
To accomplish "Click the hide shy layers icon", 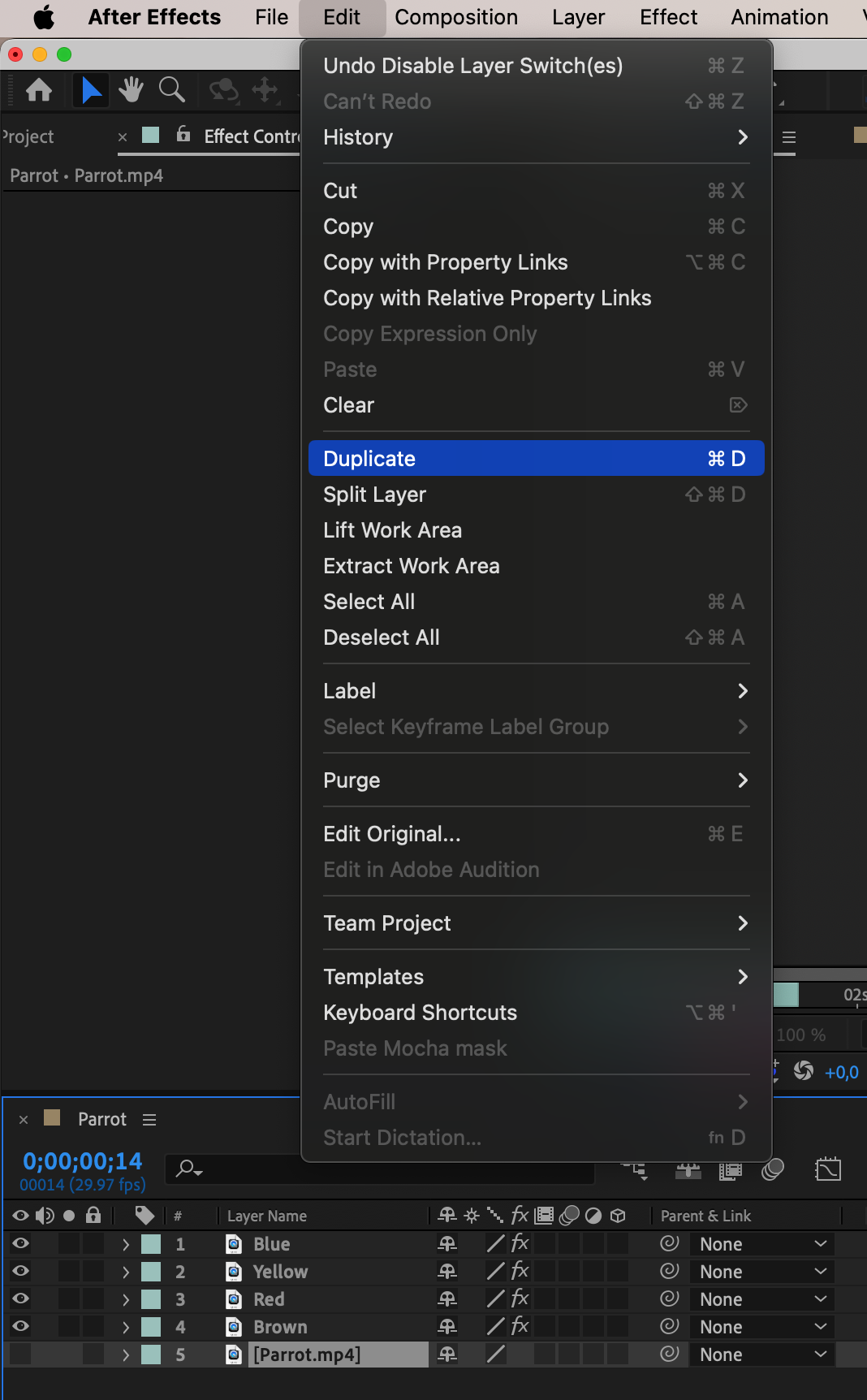I will (x=688, y=1170).
